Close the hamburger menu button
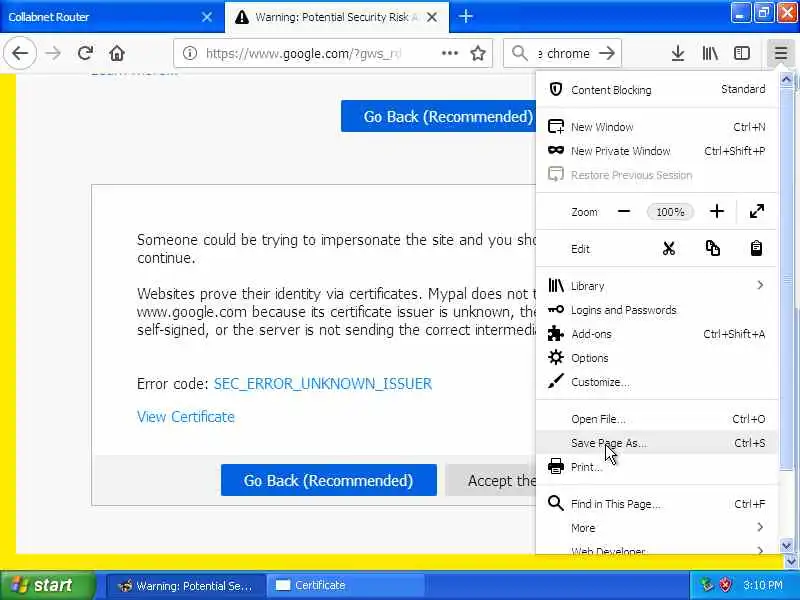Viewport: 800px width, 600px height. pos(781,53)
